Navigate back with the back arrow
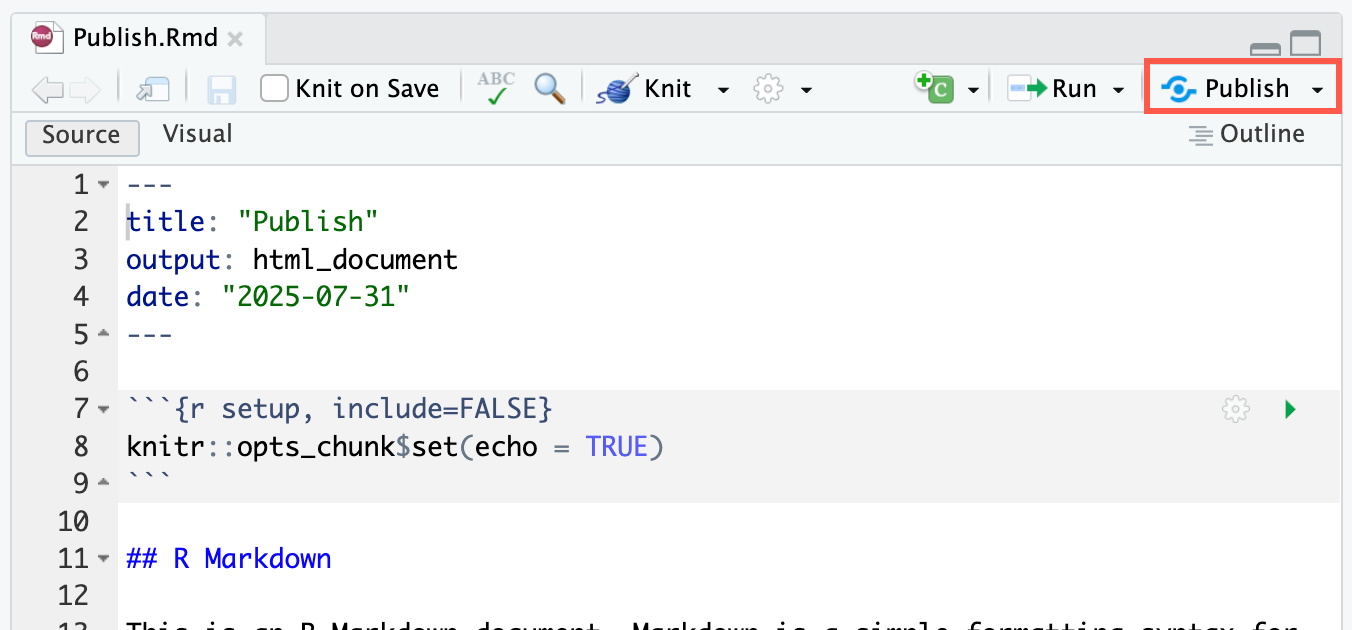The width and height of the screenshot is (1352, 630). click(46, 88)
